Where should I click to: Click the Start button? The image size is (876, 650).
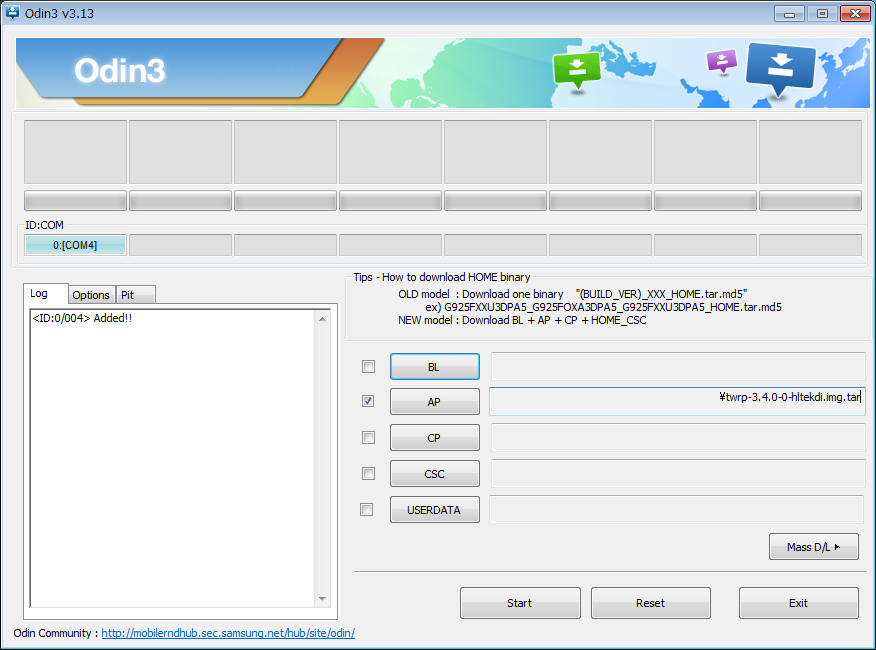click(520, 603)
